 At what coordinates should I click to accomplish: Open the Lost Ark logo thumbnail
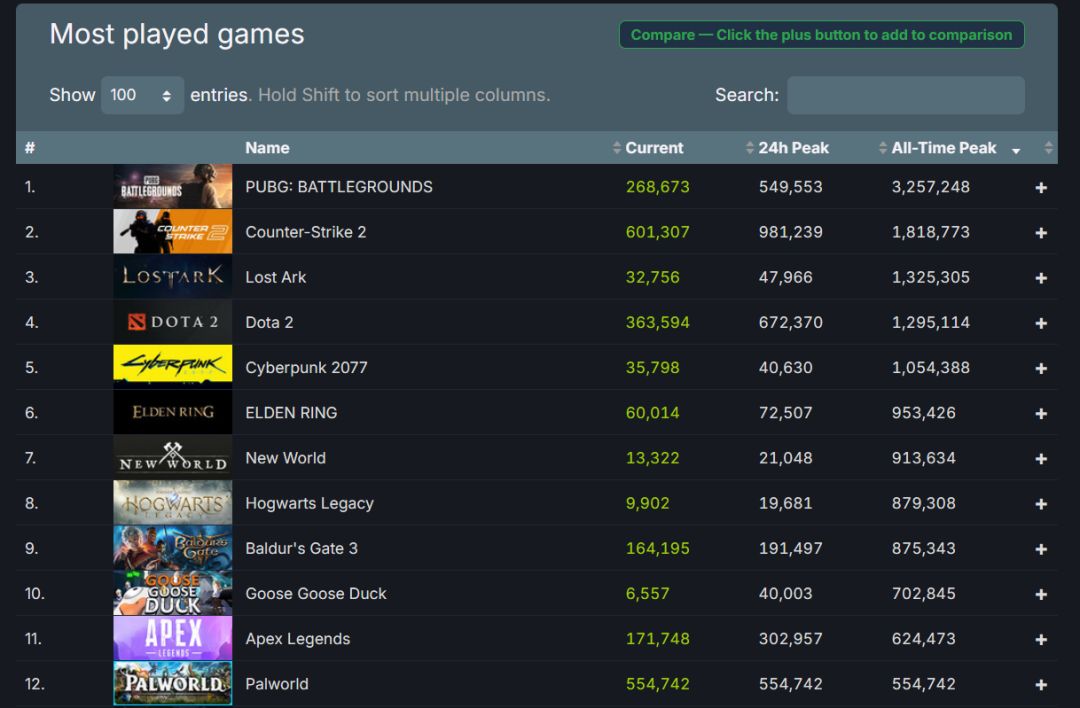172,277
